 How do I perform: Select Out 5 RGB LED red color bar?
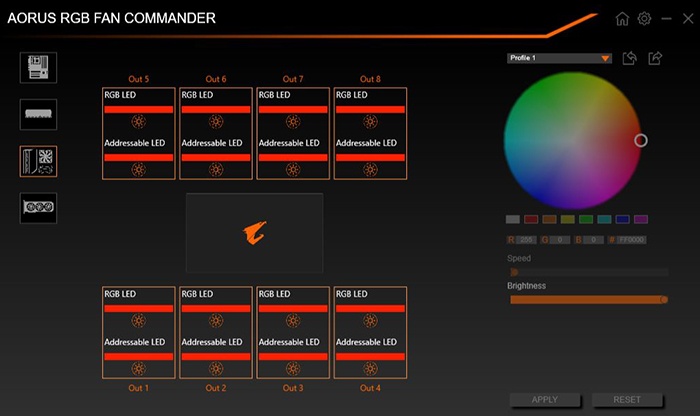tap(138, 109)
